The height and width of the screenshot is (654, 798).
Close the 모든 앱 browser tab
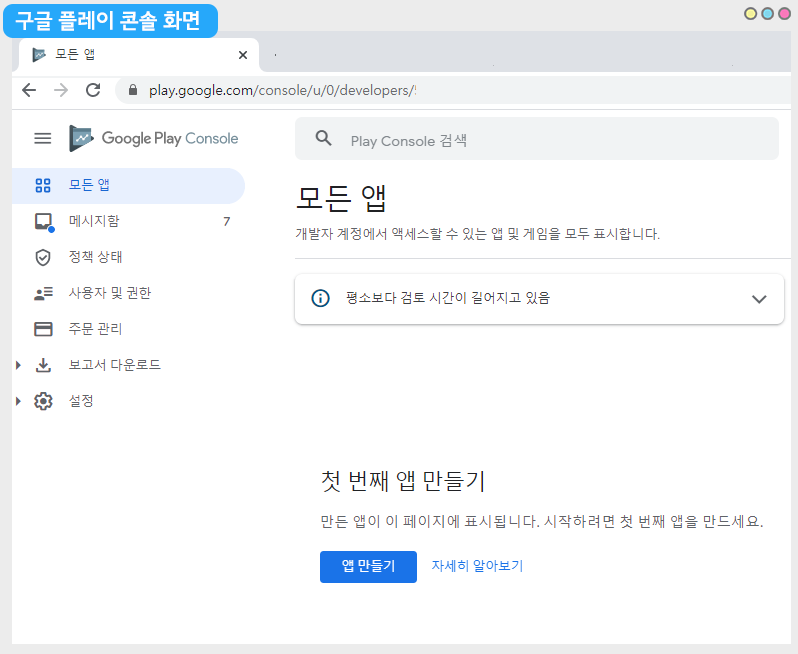tap(242, 55)
